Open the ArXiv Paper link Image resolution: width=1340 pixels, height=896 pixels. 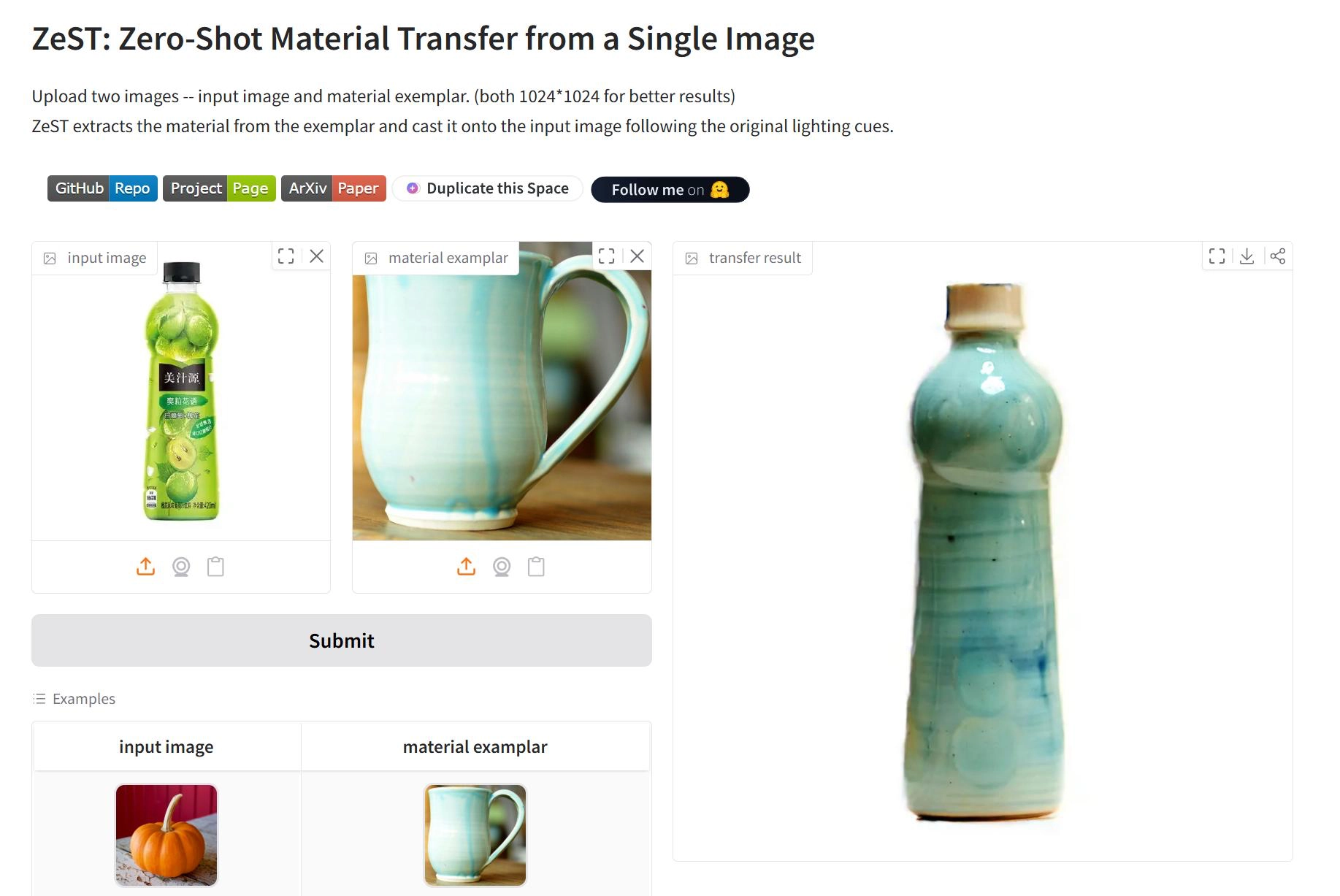pos(334,188)
